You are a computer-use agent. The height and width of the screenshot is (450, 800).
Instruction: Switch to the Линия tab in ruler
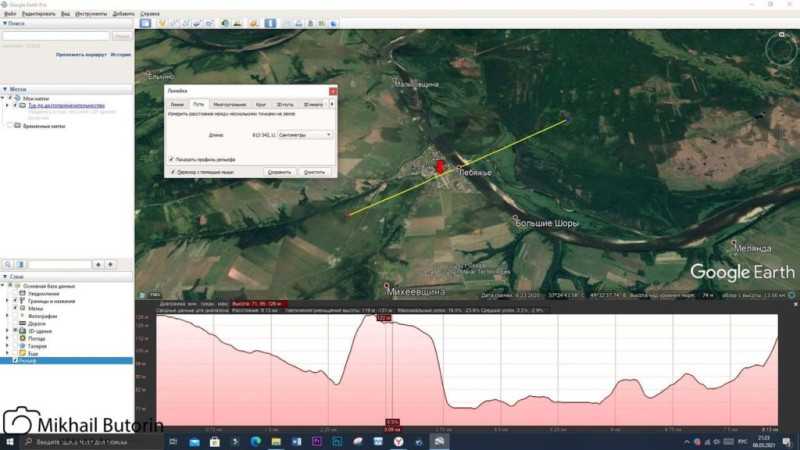(177, 104)
